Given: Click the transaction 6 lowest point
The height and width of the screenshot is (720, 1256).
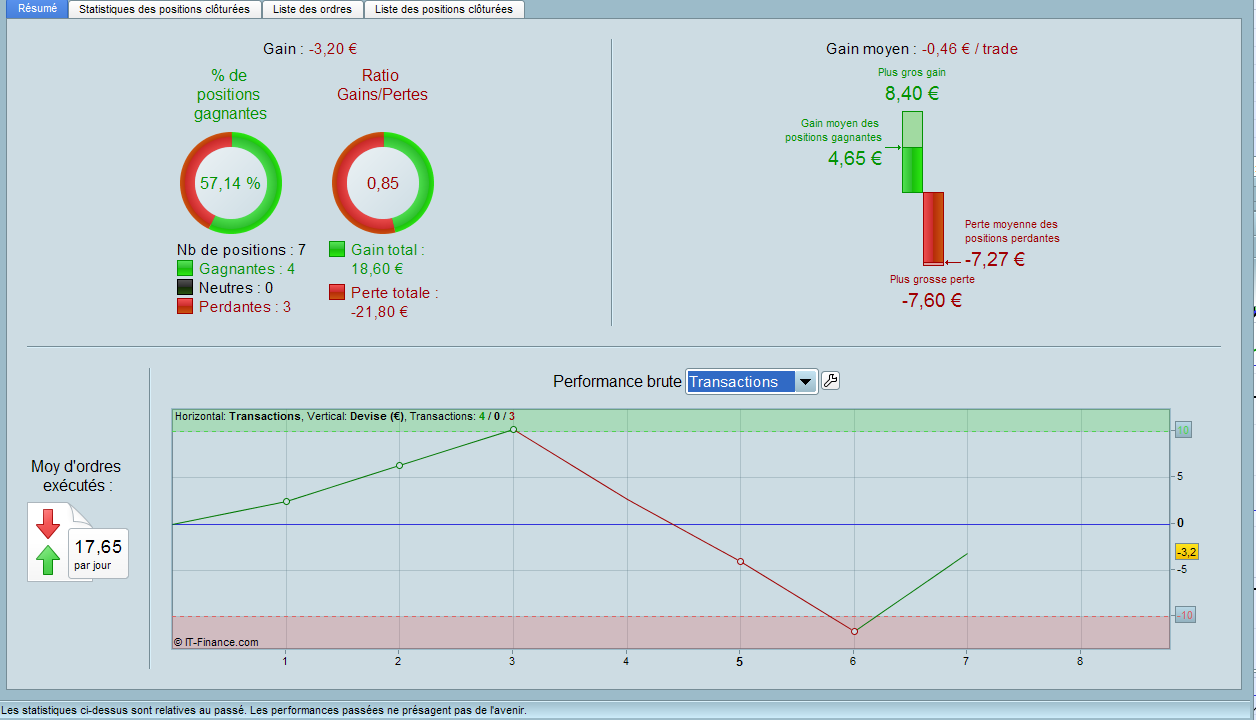Looking at the screenshot, I should [854, 631].
